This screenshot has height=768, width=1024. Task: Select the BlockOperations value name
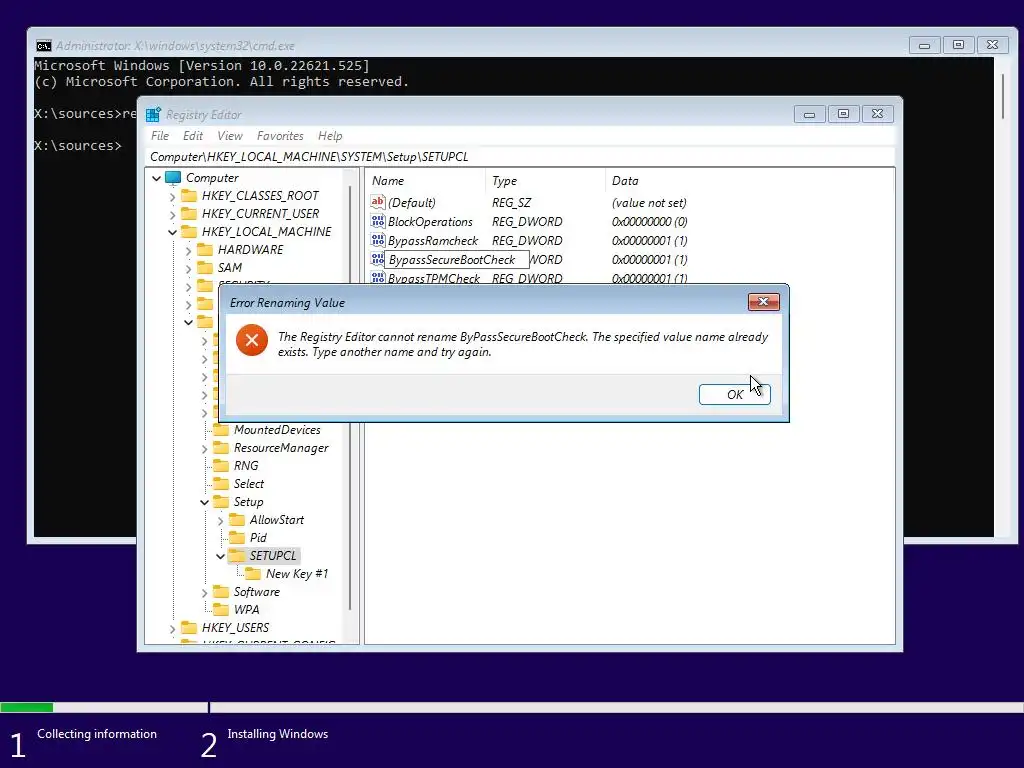point(430,222)
